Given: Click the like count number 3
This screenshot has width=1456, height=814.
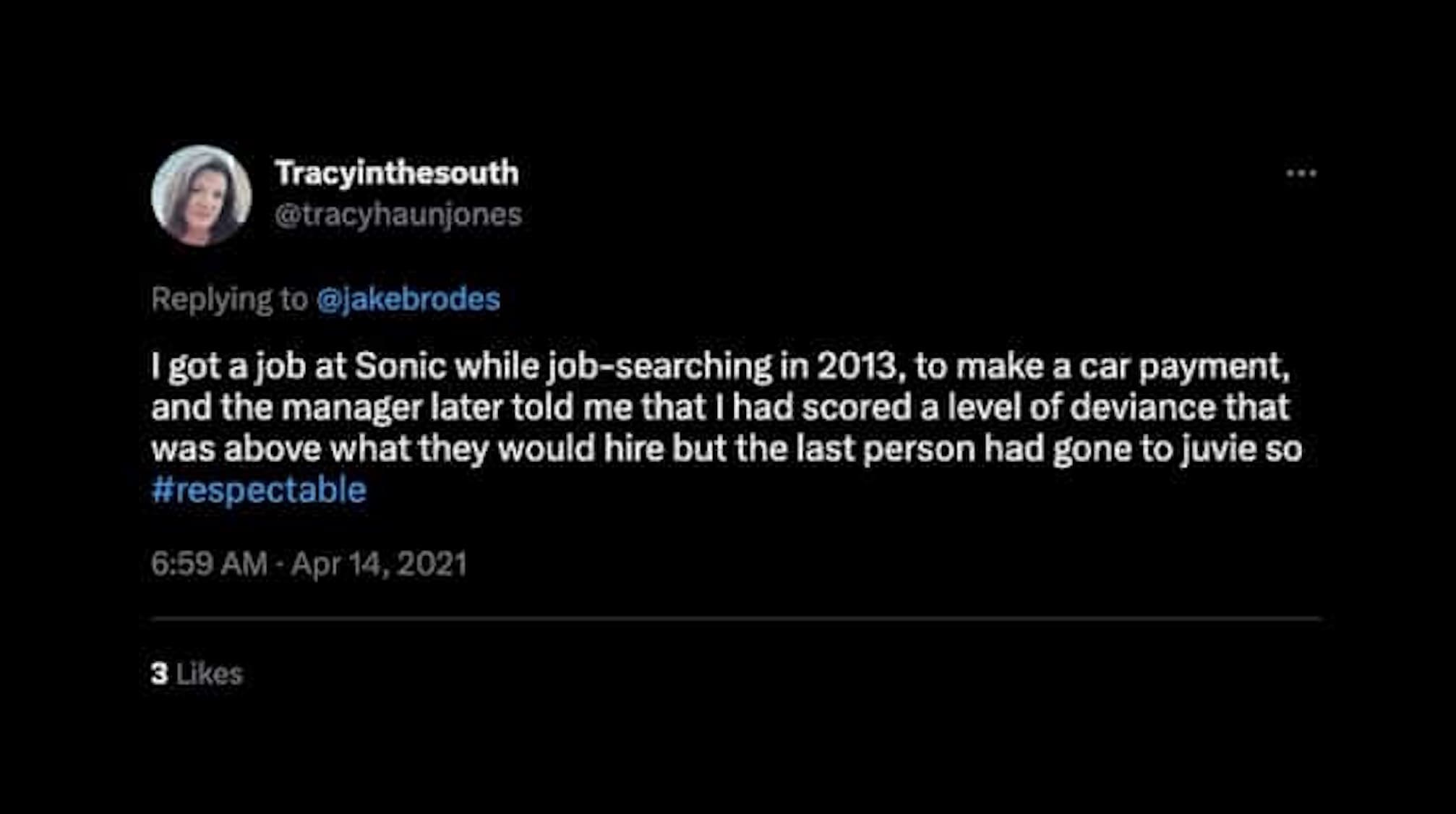Looking at the screenshot, I should pyautogui.click(x=159, y=674).
